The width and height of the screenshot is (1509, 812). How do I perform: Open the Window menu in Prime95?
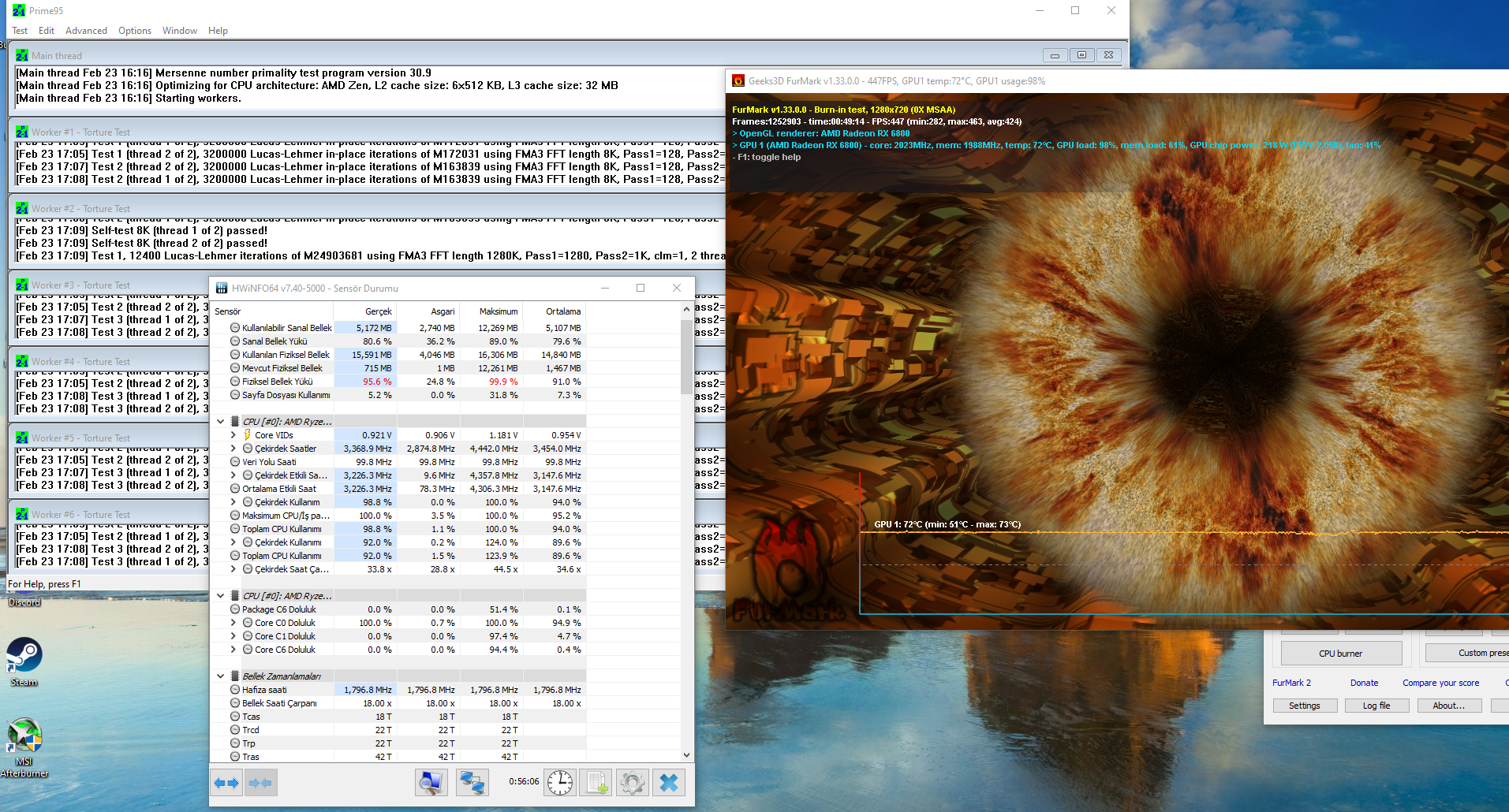180,31
